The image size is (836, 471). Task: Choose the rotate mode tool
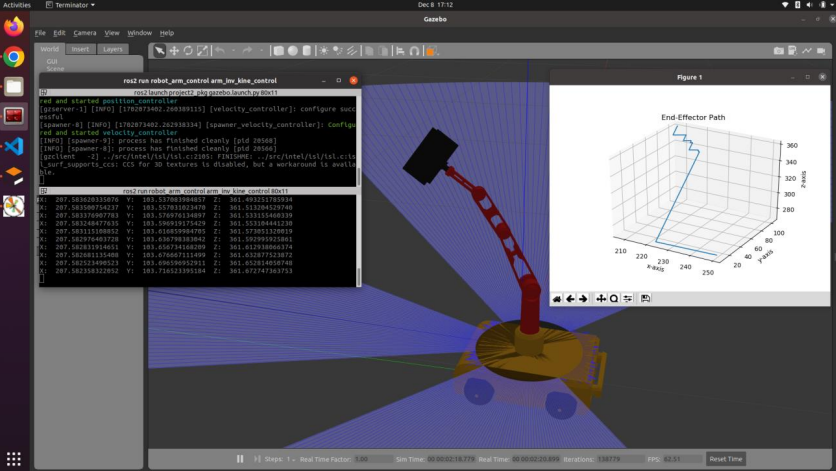coord(189,50)
